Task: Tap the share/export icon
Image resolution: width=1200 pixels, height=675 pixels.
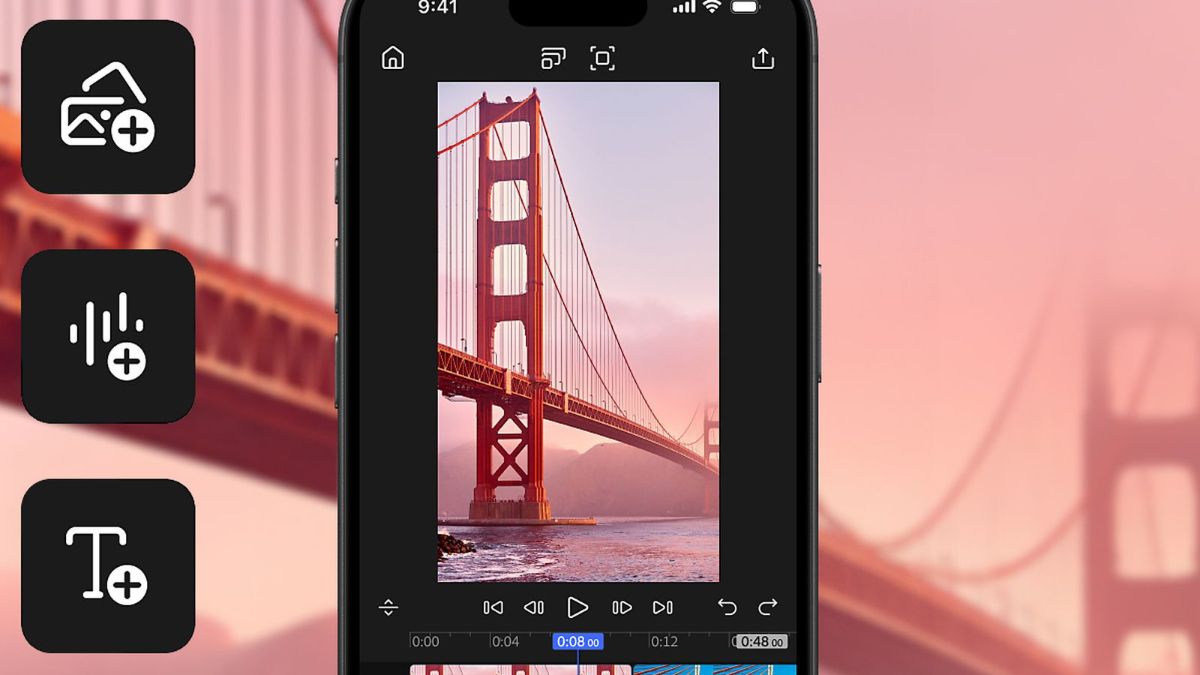Action: (x=763, y=59)
